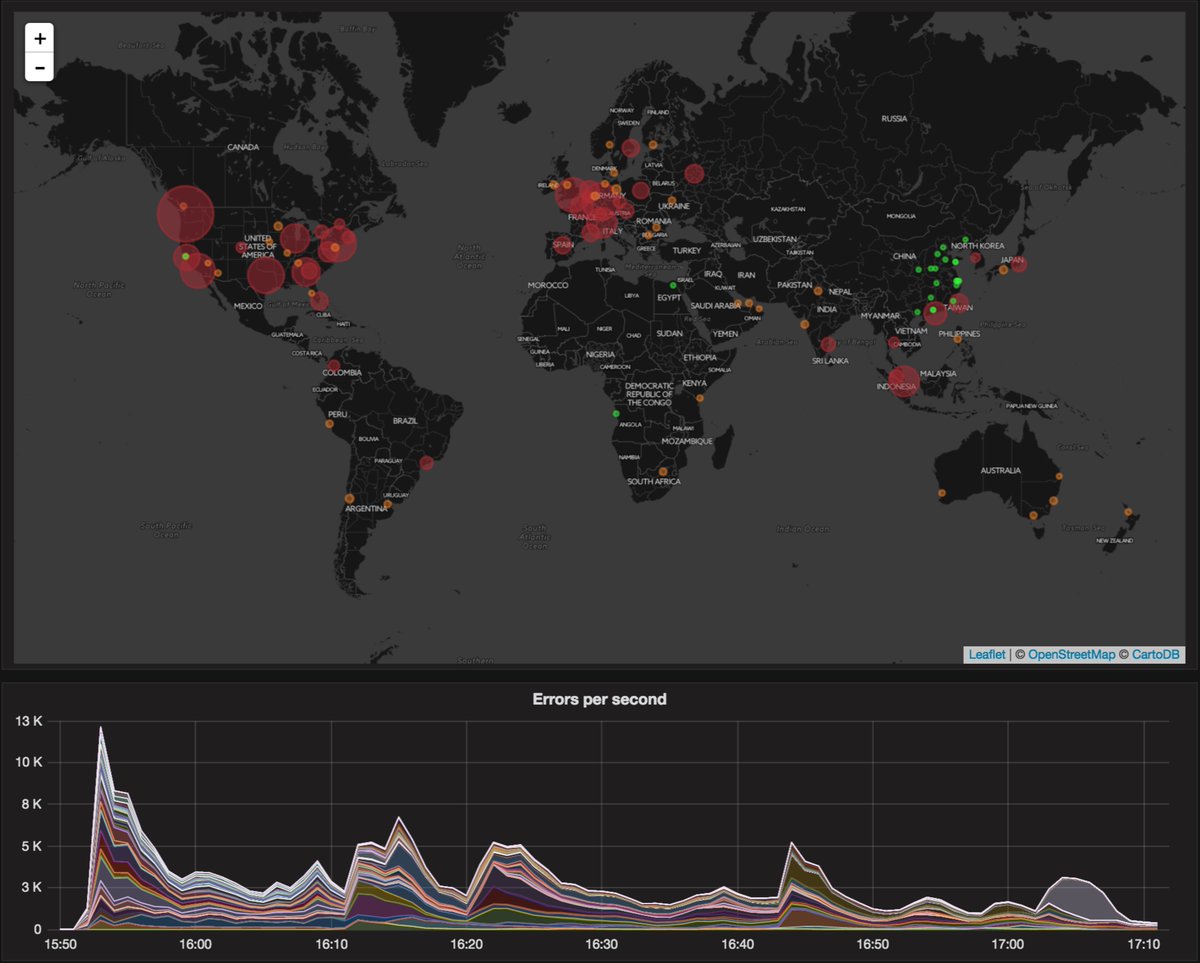
Task: Click the 'BRAZIL' country label
Action: point(405,421)
